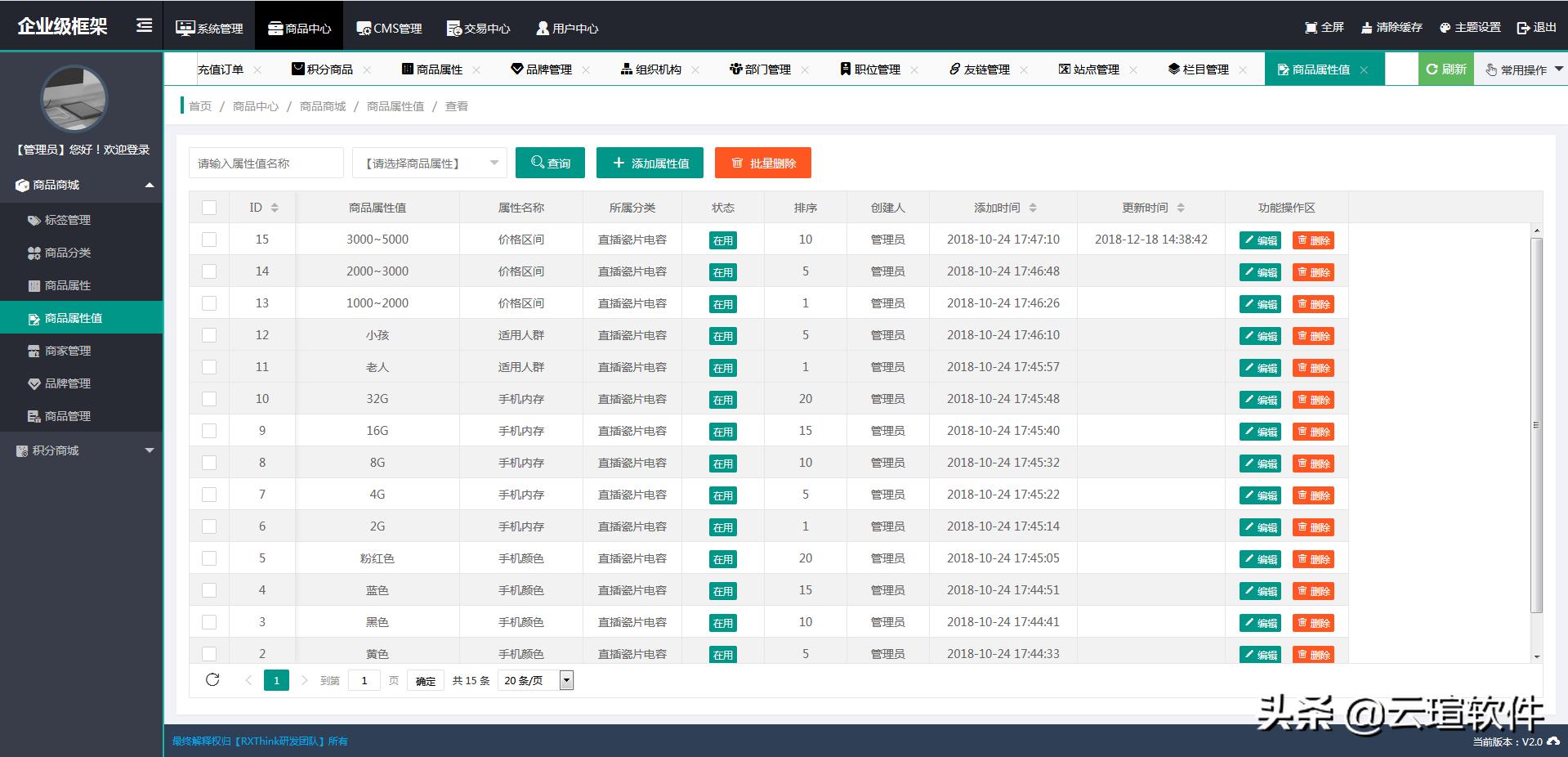
Task: Click the 添加属性值 button
Action: pos(650,163)
